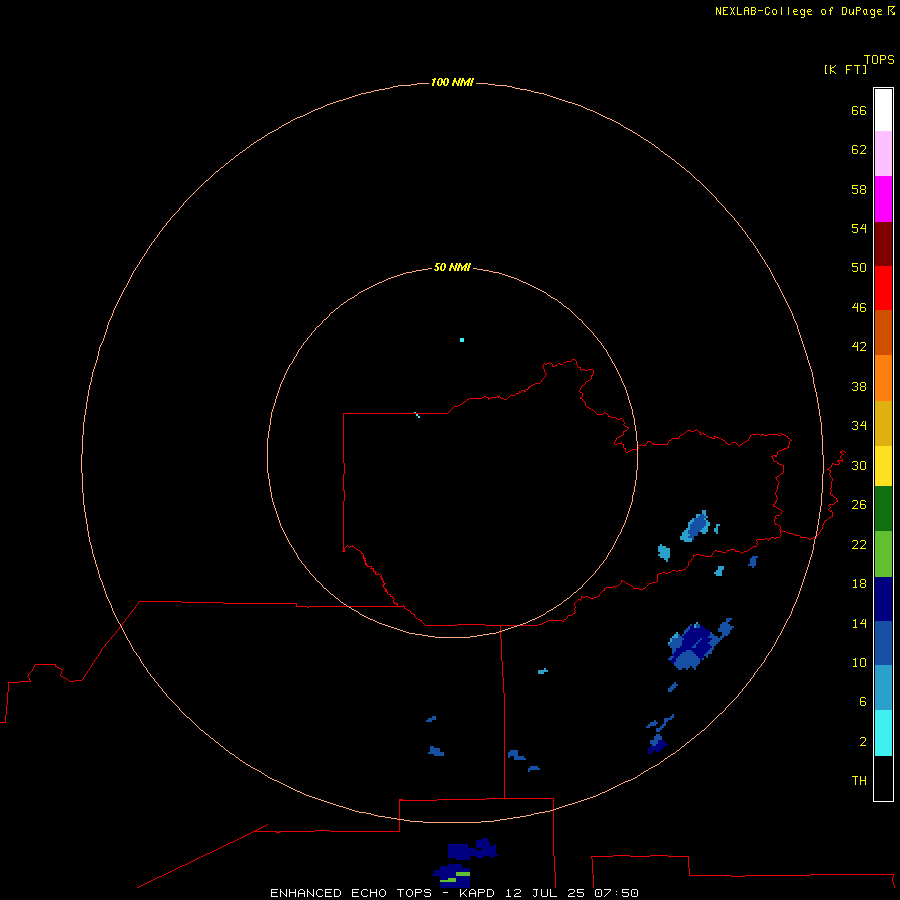Click the '54' legend value label
This screenshot has width=900, height=900.
pos(859,228)
